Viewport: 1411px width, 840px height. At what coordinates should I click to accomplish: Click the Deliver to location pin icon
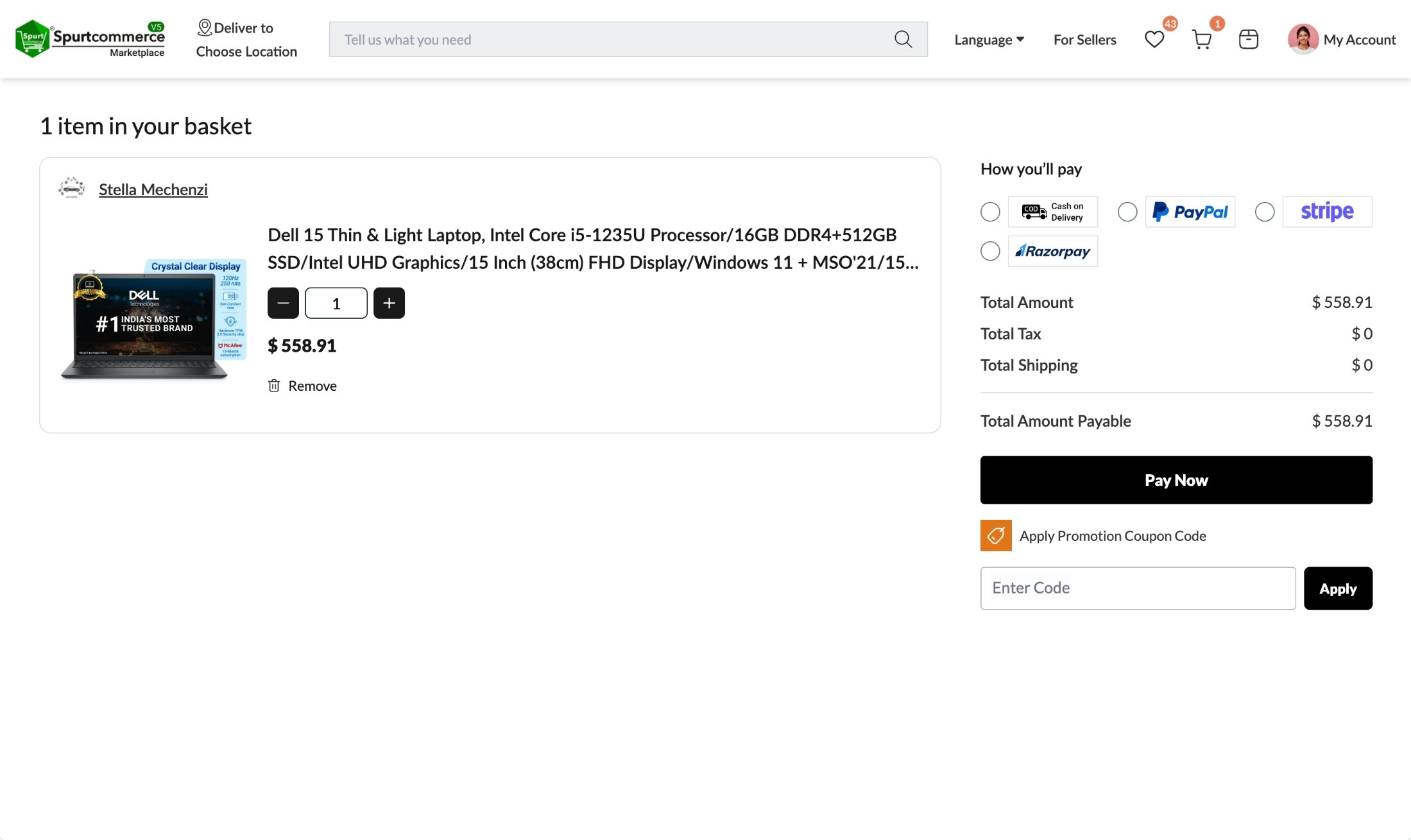pos(205,28)
